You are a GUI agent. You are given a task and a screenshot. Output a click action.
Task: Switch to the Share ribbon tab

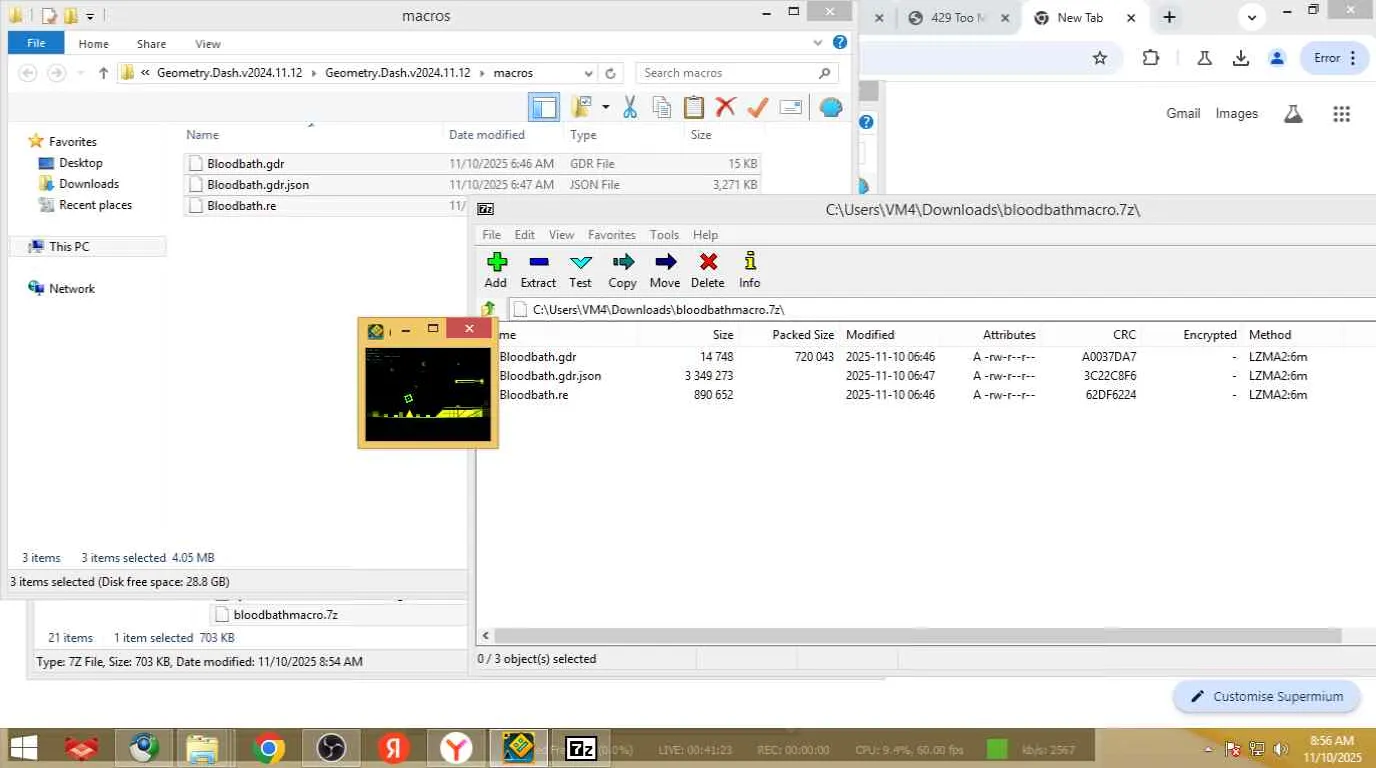pyautogui.click(x=152, y=44)
